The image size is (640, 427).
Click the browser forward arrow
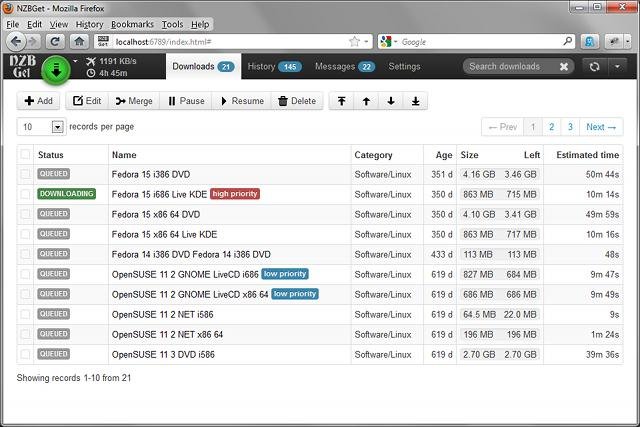[x=33, y=42]
